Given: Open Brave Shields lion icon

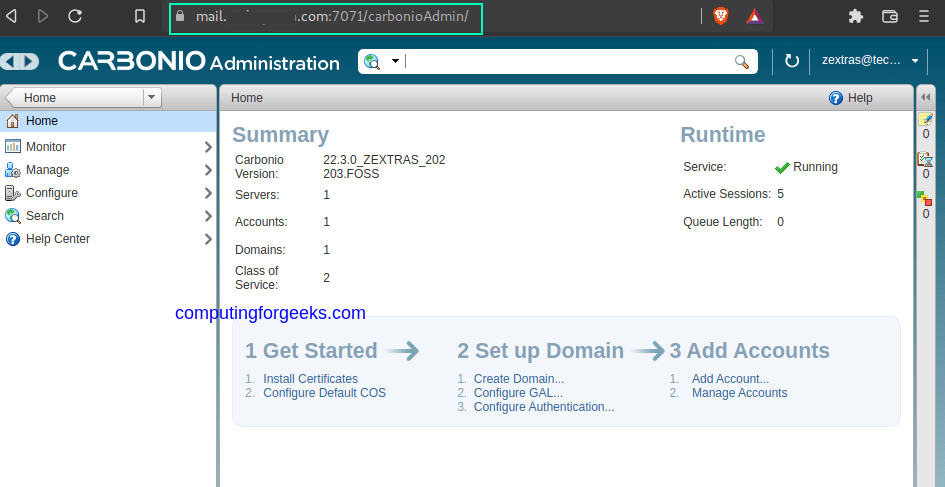Looking at the screenshot, I should [720, 16].
